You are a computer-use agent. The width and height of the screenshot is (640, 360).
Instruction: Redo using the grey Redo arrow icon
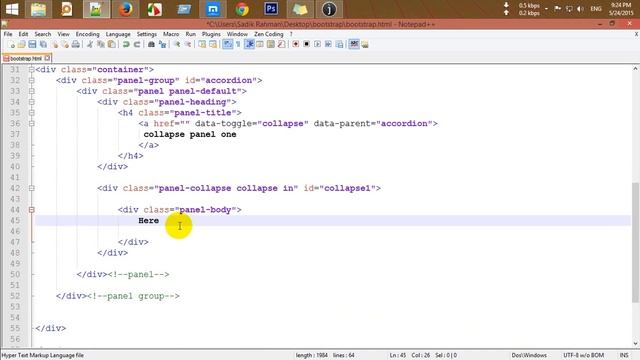pyautogui.click(x=137, y=44)
